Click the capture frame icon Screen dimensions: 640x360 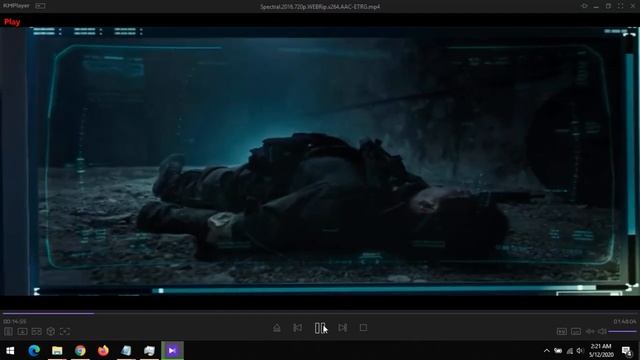pos(64,331)
